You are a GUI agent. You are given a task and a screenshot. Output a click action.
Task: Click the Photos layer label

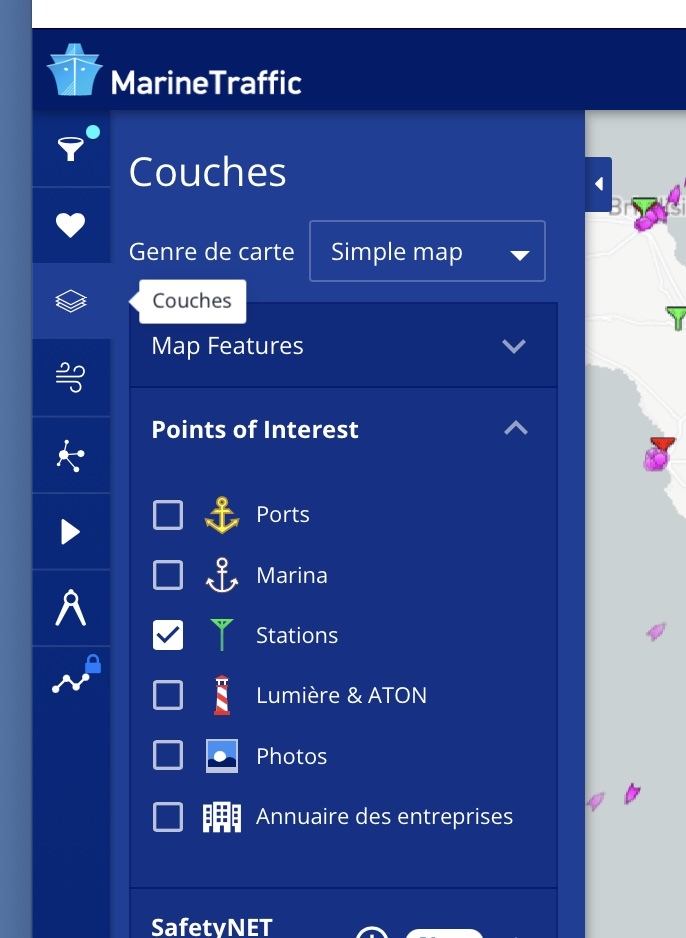pos(291,756)
